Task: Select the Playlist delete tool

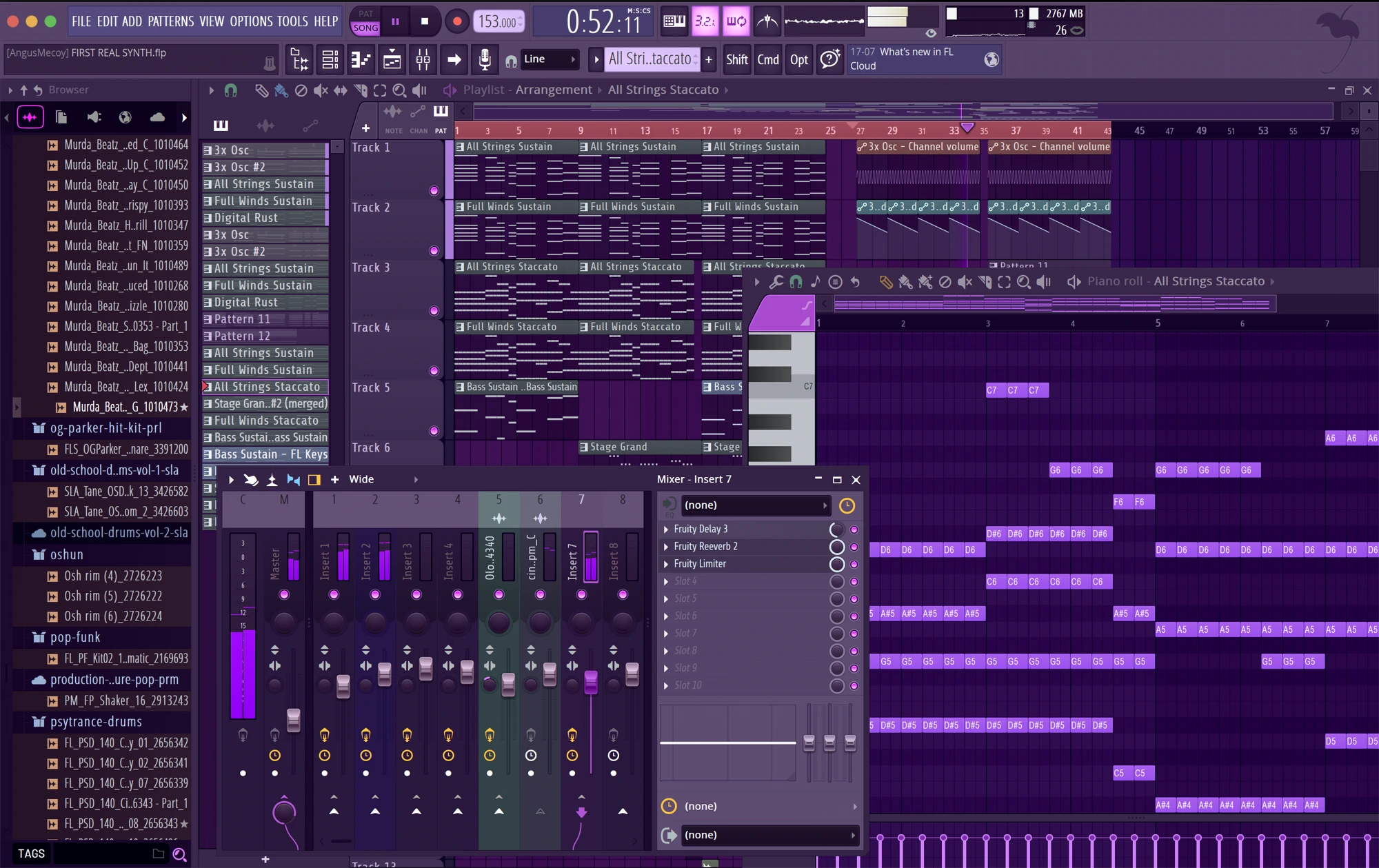Action: (x=301, y=90)
